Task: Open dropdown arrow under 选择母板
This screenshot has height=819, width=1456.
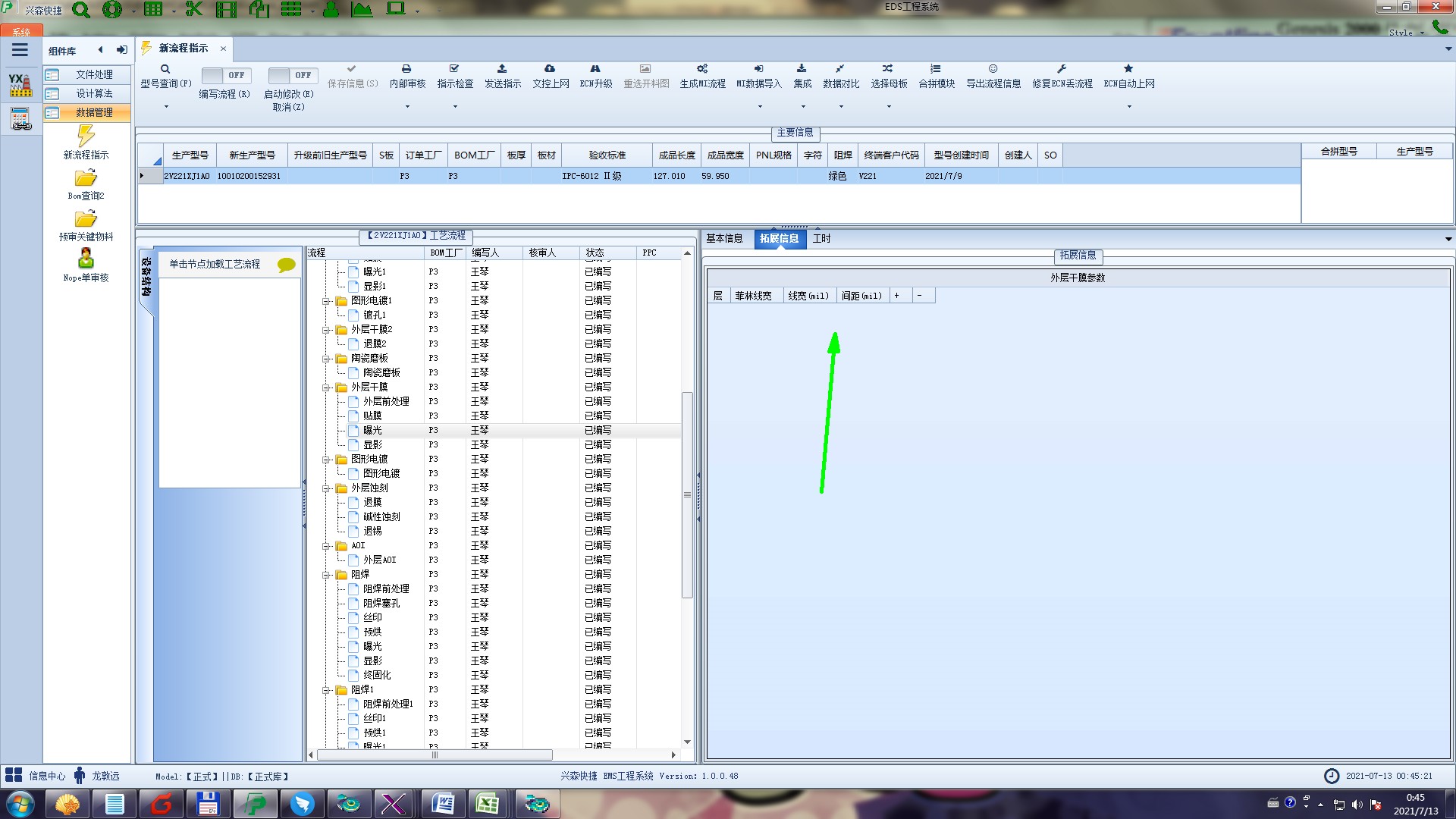Action: coord(889,106)
